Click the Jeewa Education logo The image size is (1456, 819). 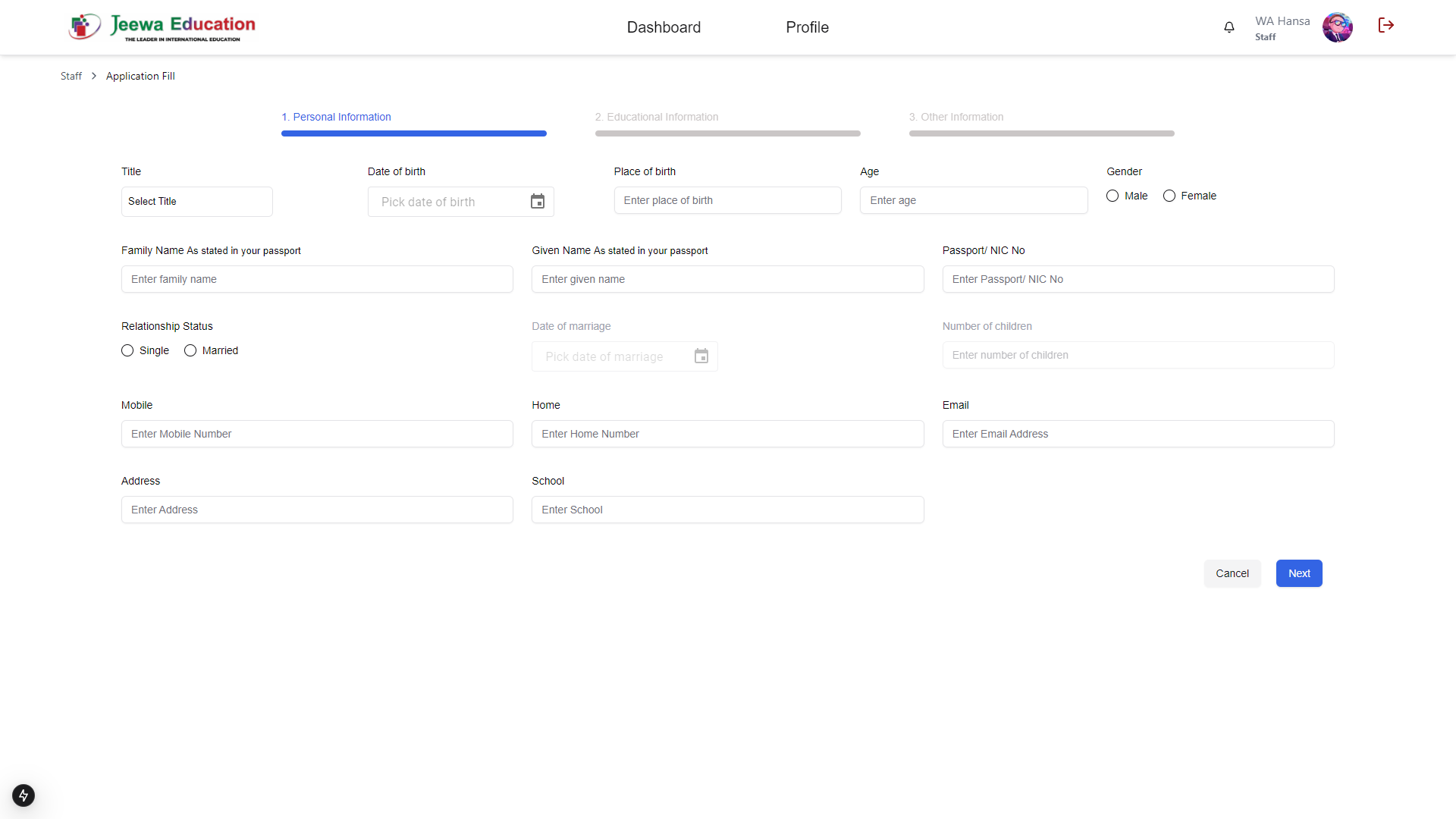click(x=162, y=27)
